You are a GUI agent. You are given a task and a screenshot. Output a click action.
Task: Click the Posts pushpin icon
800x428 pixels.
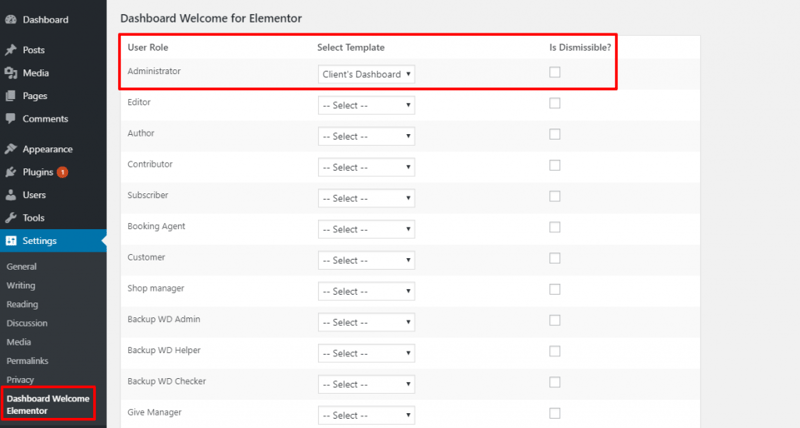[x=11, y=49]
